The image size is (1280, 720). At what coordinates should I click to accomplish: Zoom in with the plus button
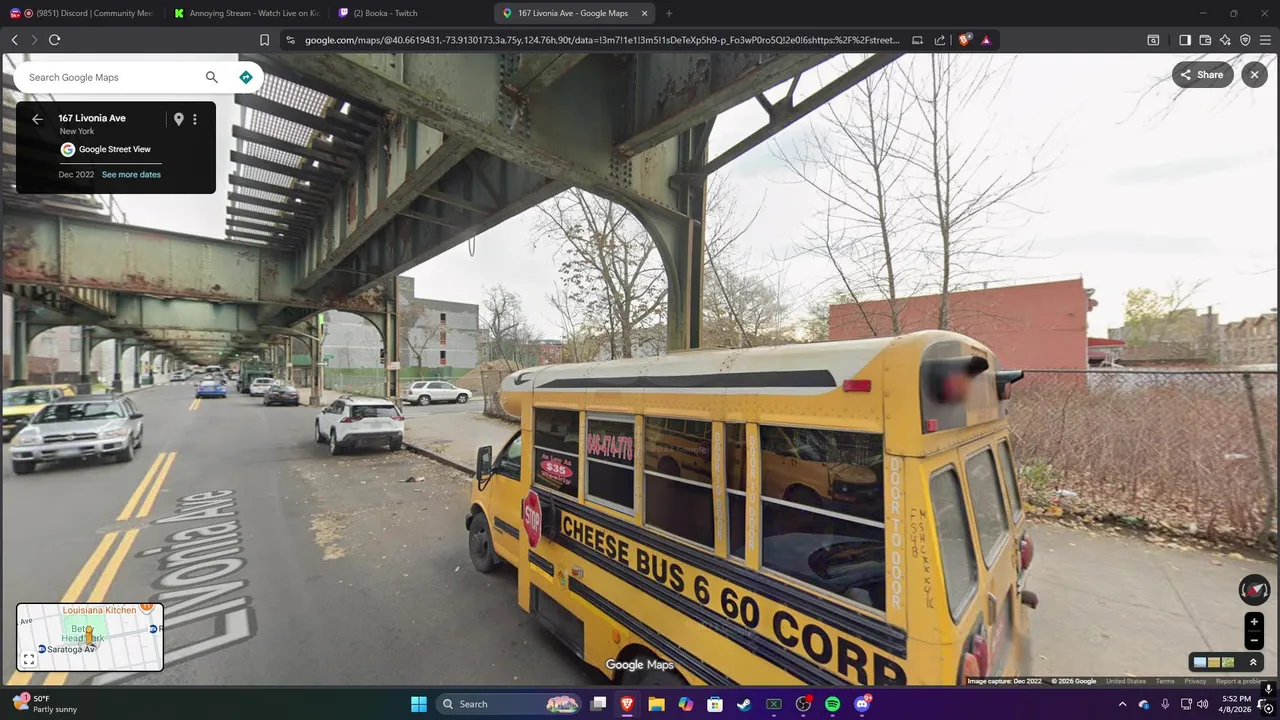tap(1254, 622)
